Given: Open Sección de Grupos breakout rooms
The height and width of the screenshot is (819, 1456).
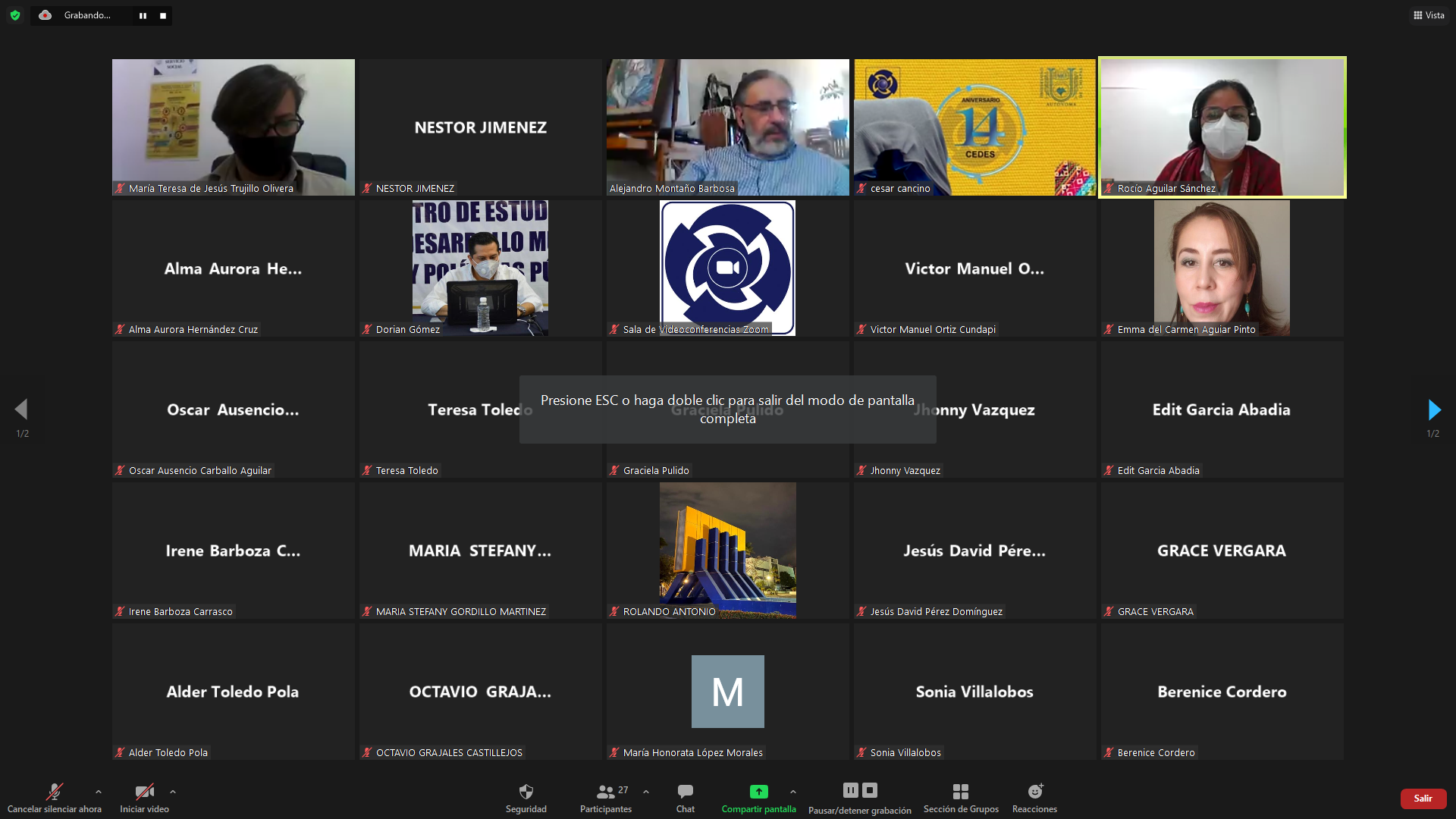Looking at the screenshot, I should coord(961,799).
